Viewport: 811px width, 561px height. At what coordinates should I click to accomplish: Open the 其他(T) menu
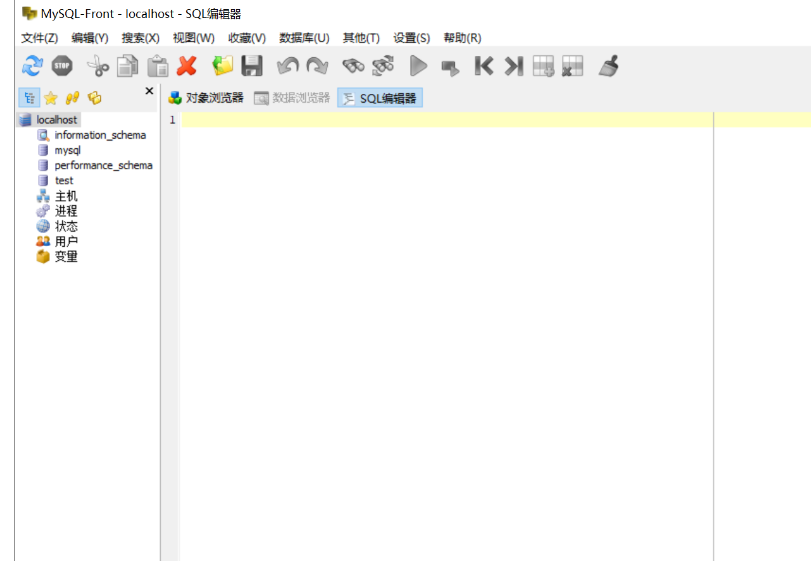click(361, 38)
